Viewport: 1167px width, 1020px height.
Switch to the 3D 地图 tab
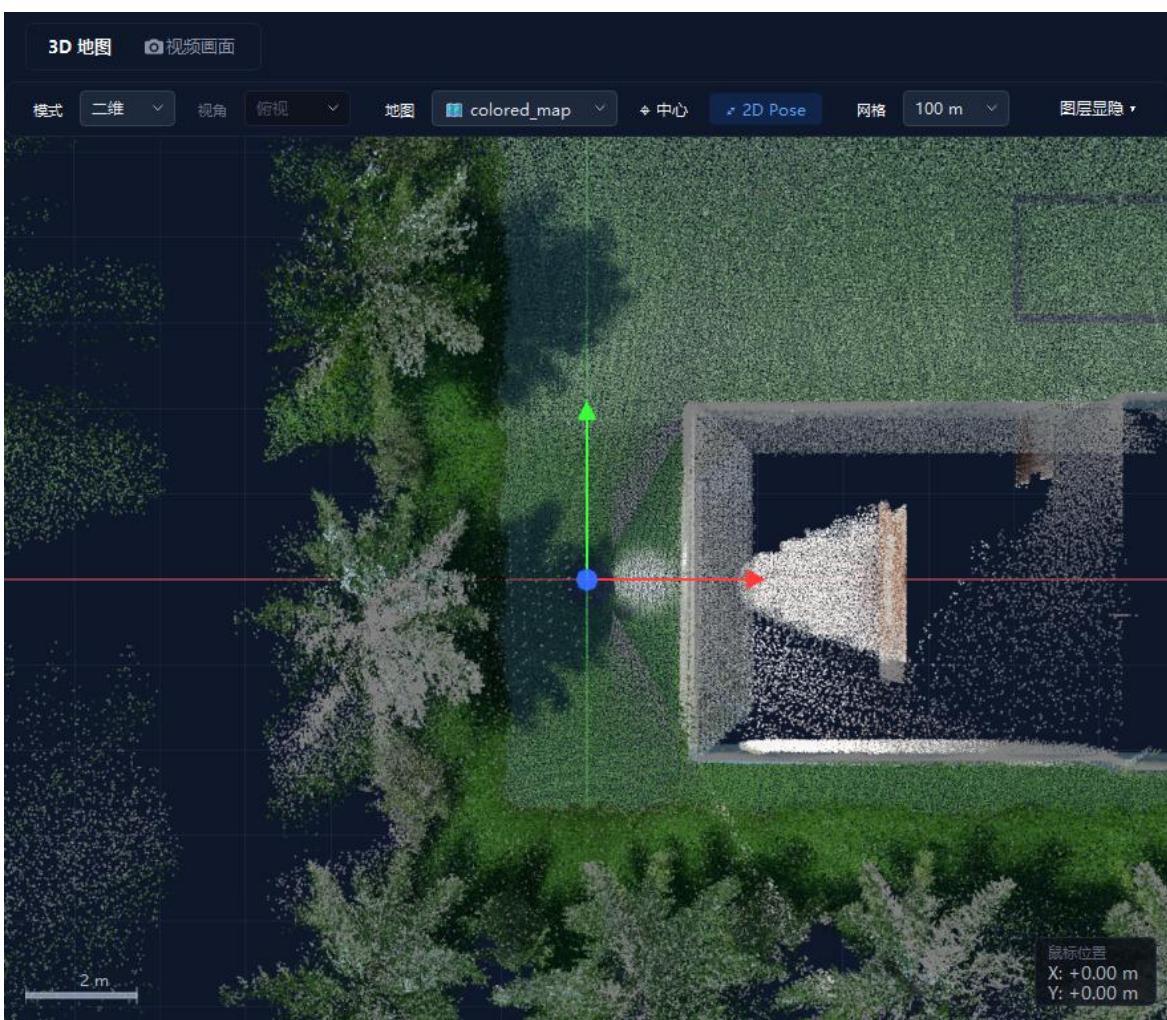[x=80, y=47]
